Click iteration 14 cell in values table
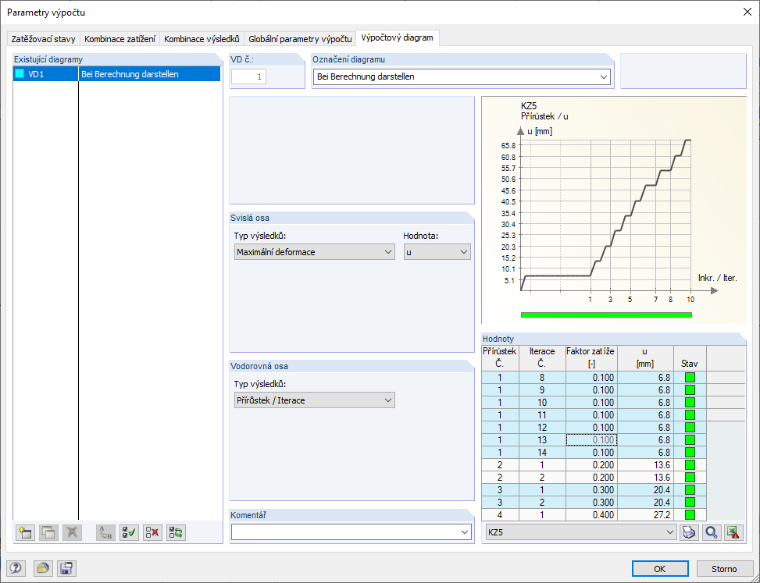 [542, 452]
